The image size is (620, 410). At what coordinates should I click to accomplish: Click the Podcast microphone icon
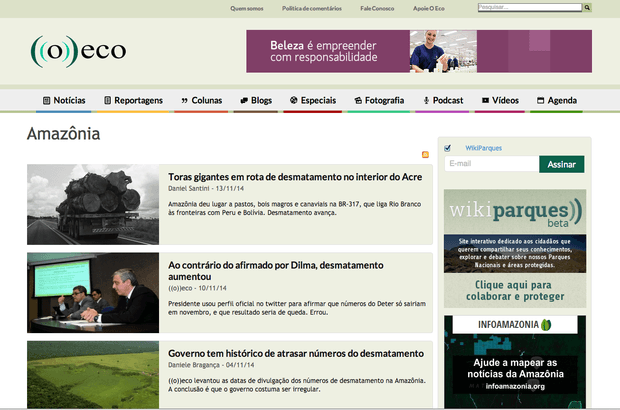pyautogui.click(x=426, y=100)
